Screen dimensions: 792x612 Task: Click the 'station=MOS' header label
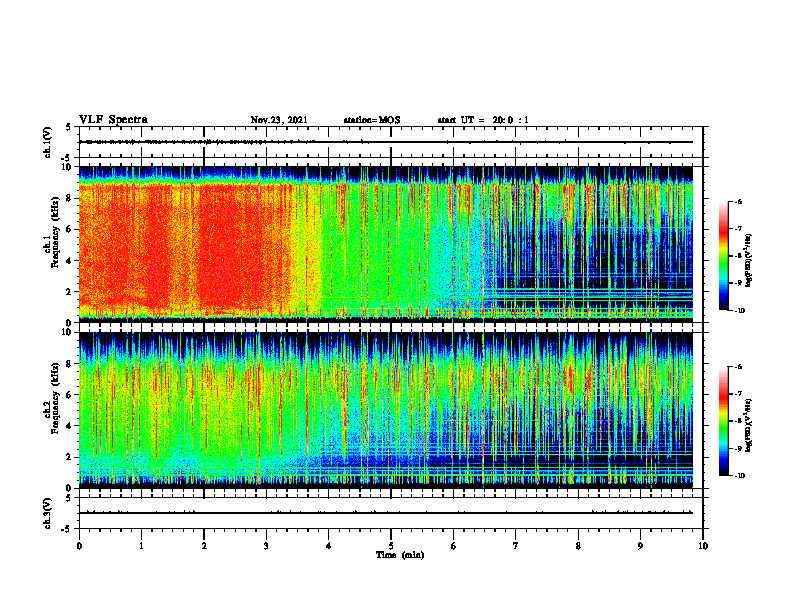(x=372, y=120)
